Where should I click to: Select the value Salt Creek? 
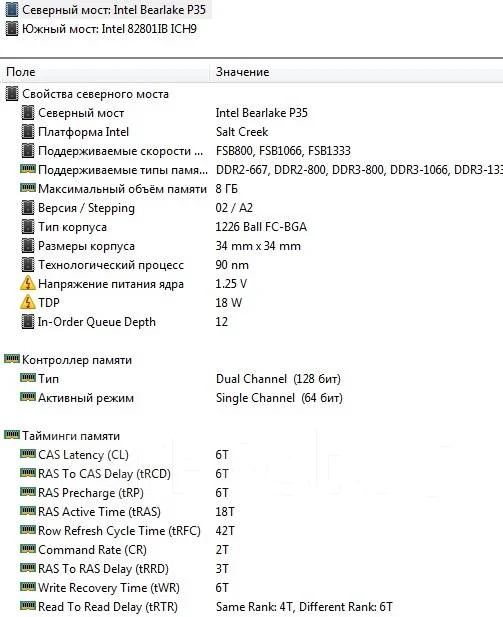(x=242, y=132)
